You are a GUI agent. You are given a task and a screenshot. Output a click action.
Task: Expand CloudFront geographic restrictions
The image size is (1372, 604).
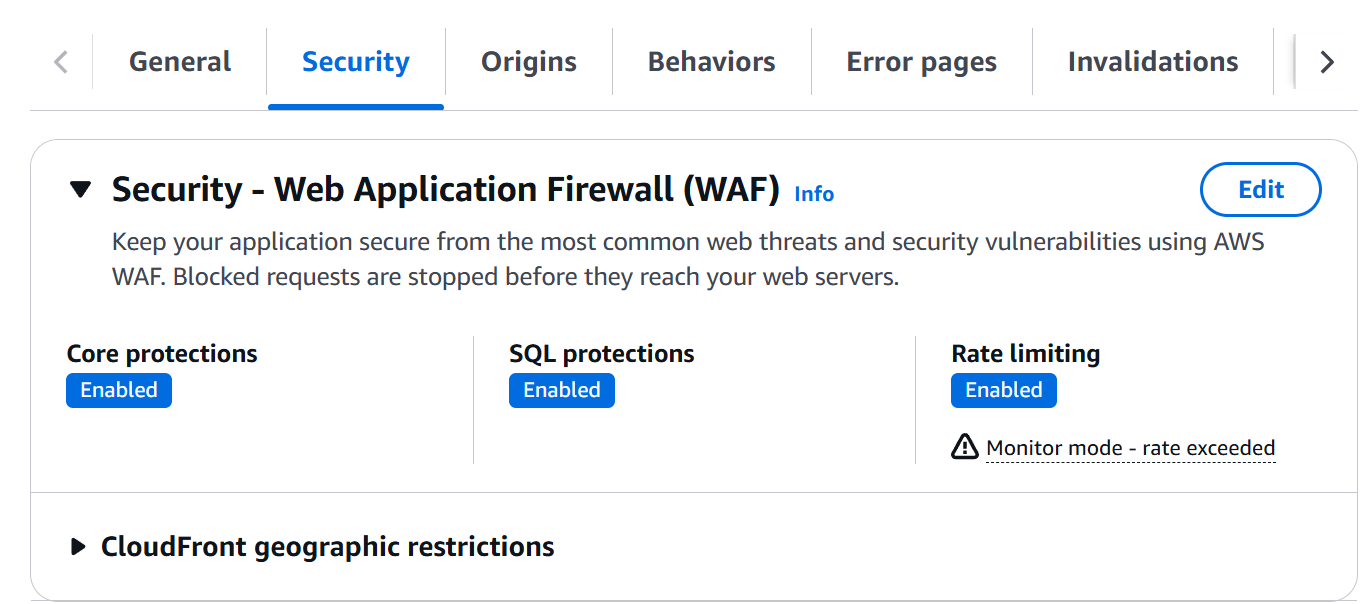coord(80,546)
